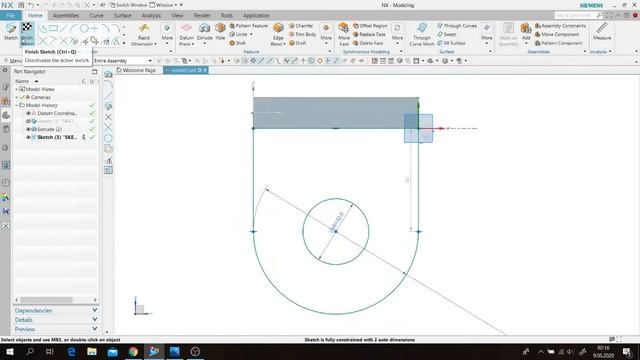Select the Measure tool
This screenshot has height=360, width=640.
click(x=602, y=31)
